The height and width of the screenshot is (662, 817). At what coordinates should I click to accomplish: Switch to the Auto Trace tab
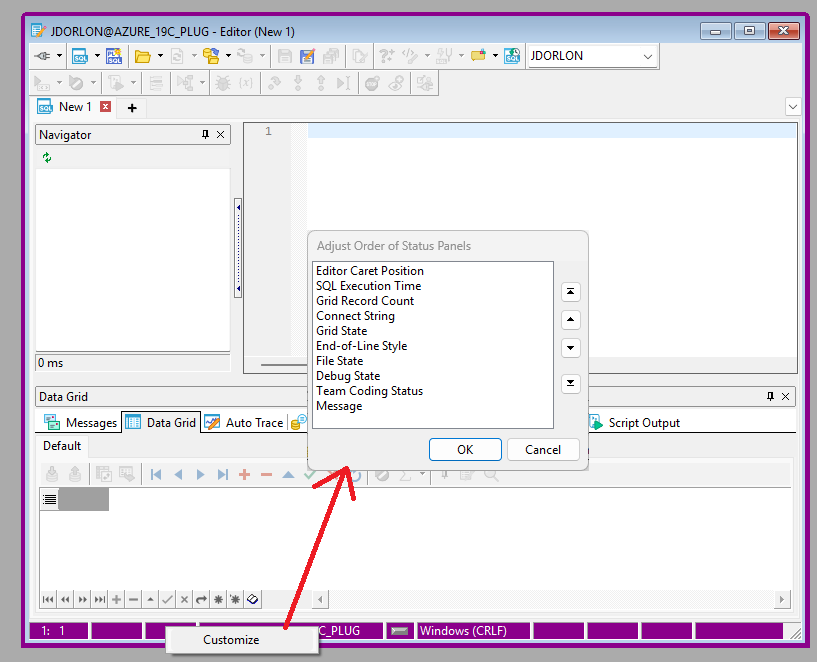click(x=244, y=422)
